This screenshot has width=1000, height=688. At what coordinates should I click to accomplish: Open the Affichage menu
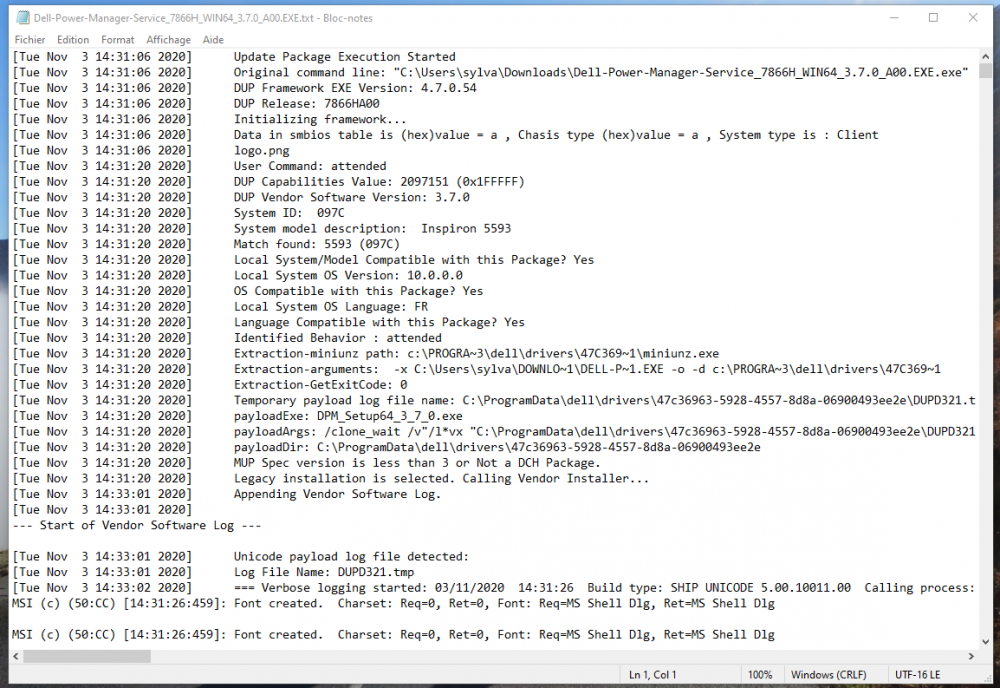point(168,40)
